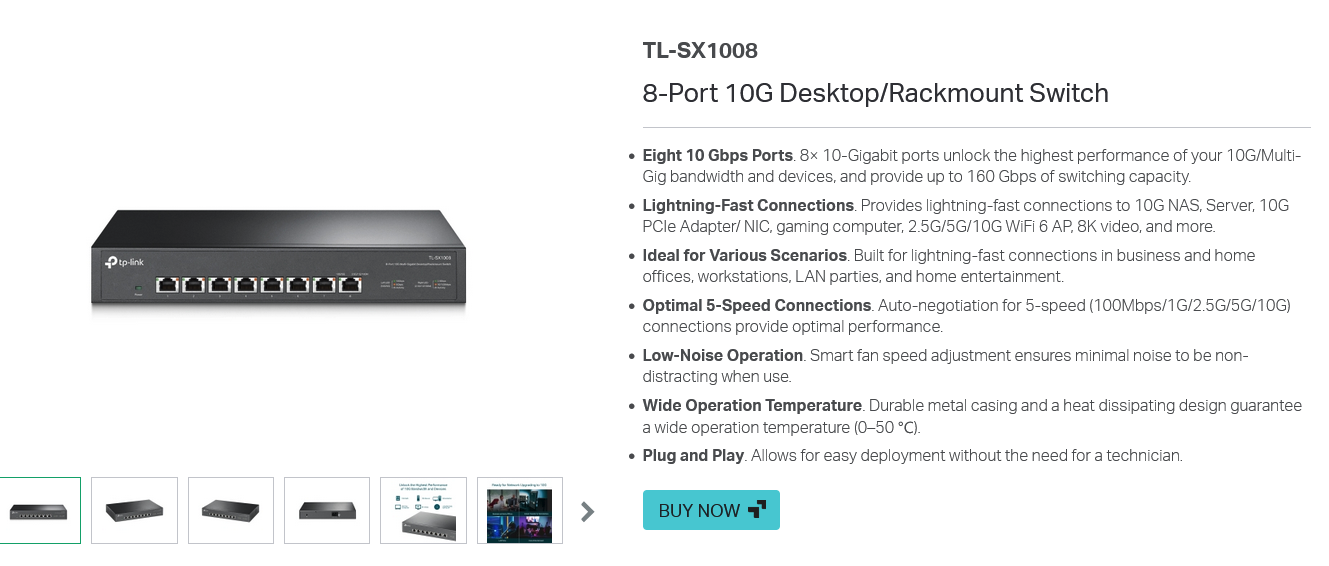Click port 1 on the switch image
The width and height of the screenshot is (1329, 566).
point(167,284)
